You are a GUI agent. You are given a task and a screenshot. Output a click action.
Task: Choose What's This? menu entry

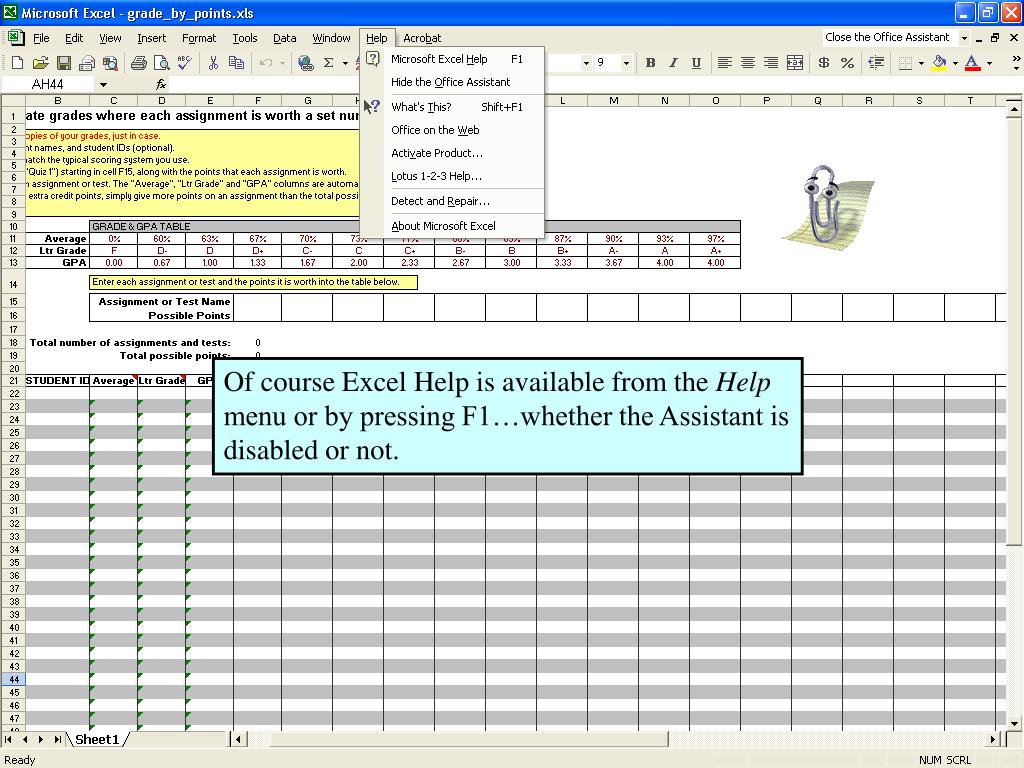(452, 106)
